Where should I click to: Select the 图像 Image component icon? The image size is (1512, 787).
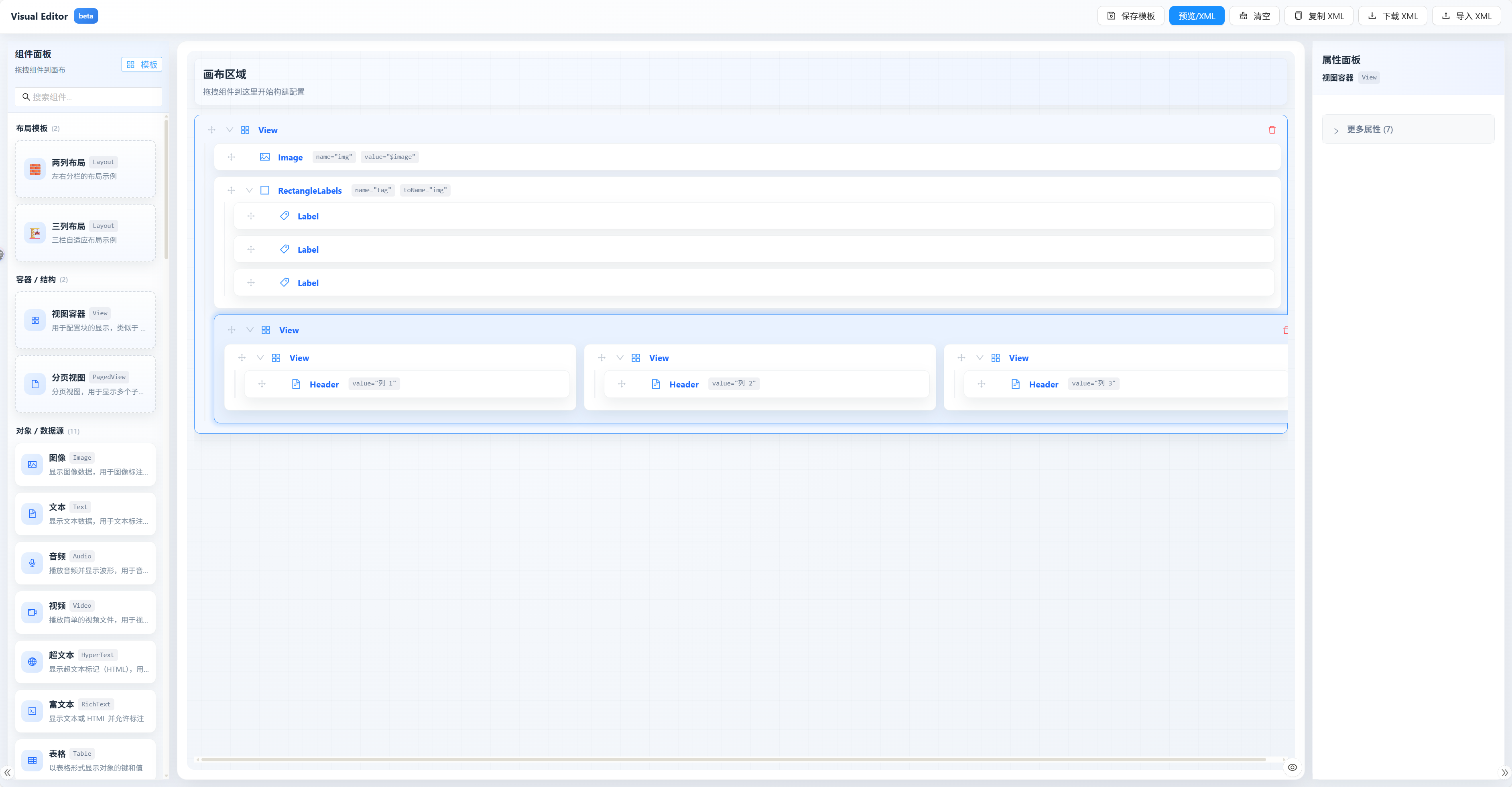(32, 464)
